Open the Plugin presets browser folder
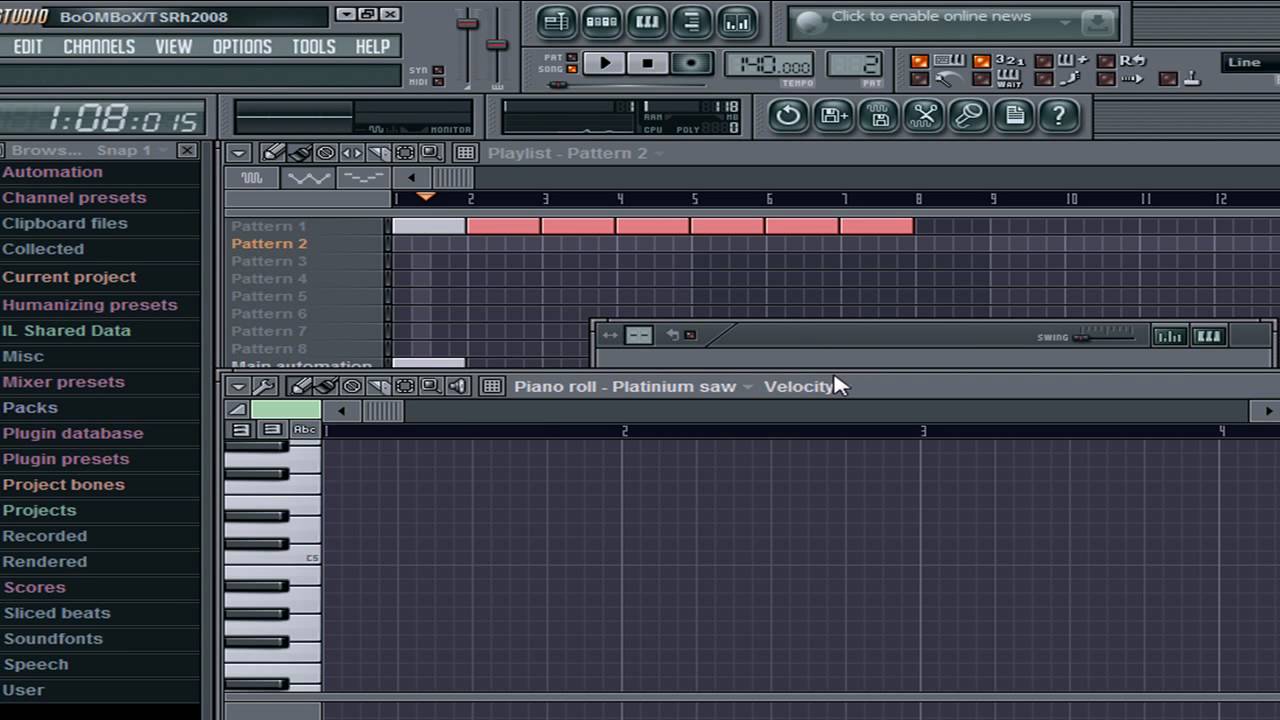Image resolution: width=1280 pixels, height=720 pixels. (66, 459)
